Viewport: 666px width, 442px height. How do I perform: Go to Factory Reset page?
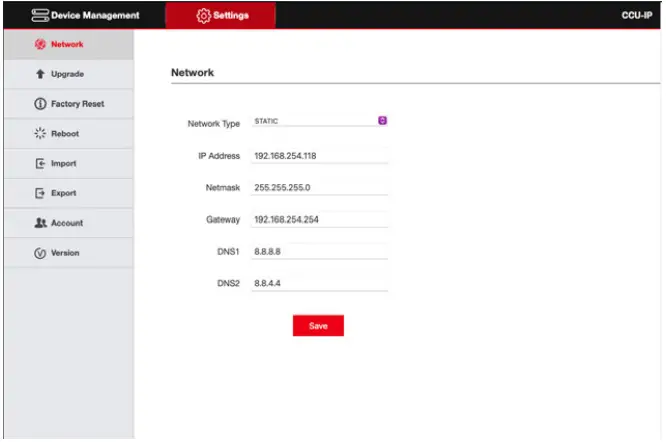pos(69,104)
